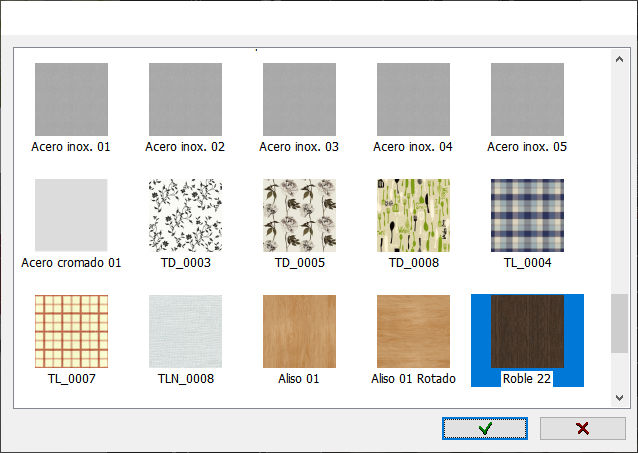Click the 'Aliso 01 Rotado' label text
The width and height of the screenshot is (638, 453).
coord(413,379)
